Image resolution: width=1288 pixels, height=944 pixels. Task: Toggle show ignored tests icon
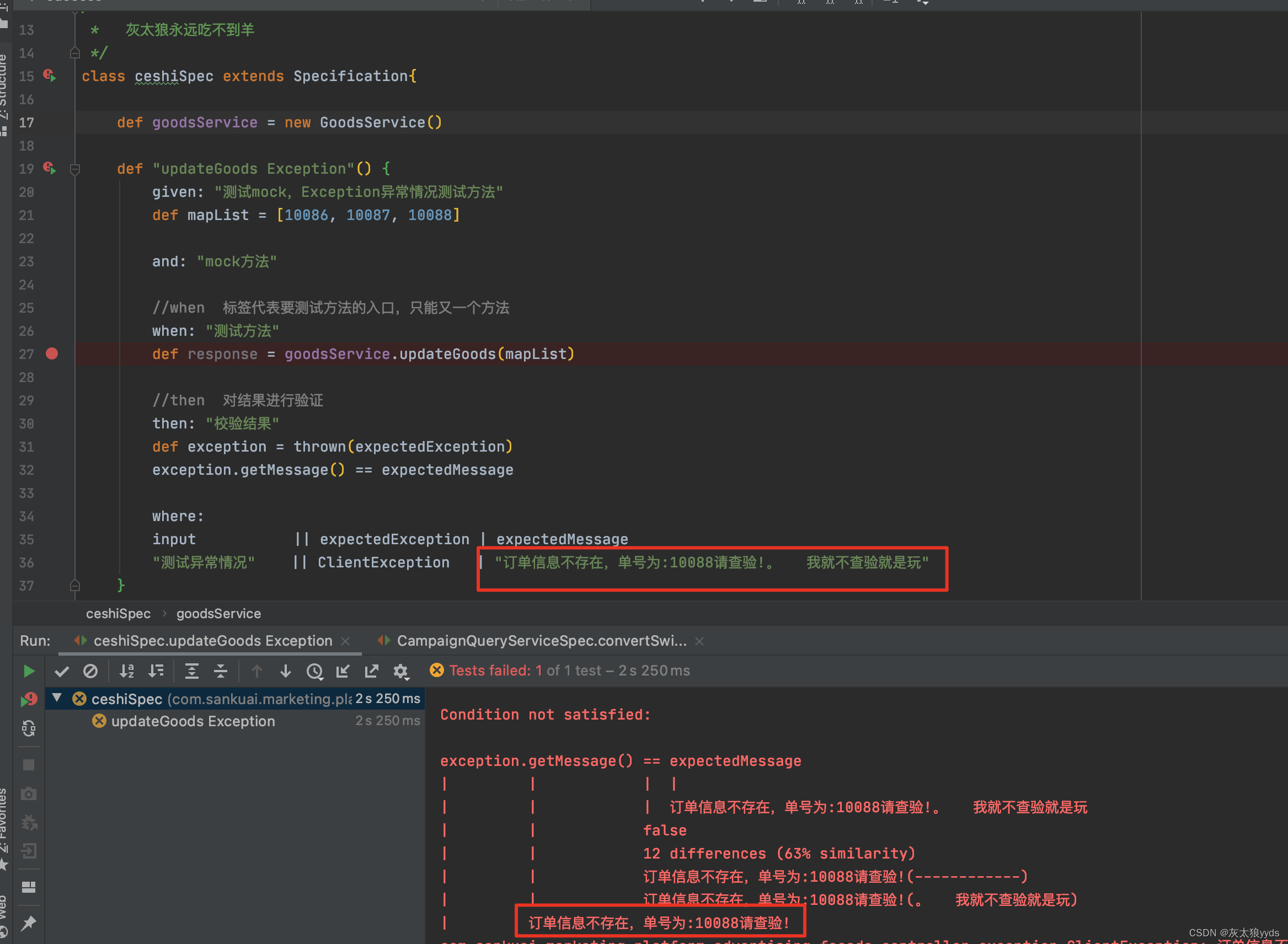click(90, 671)
